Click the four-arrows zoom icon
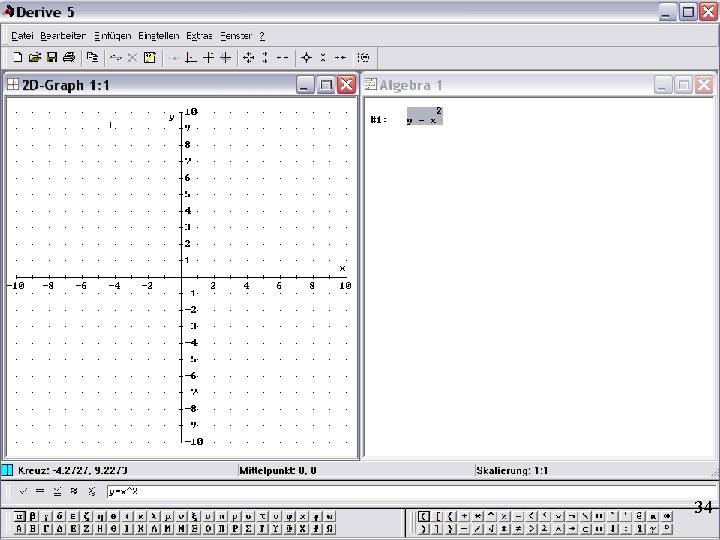 [248, 57]
